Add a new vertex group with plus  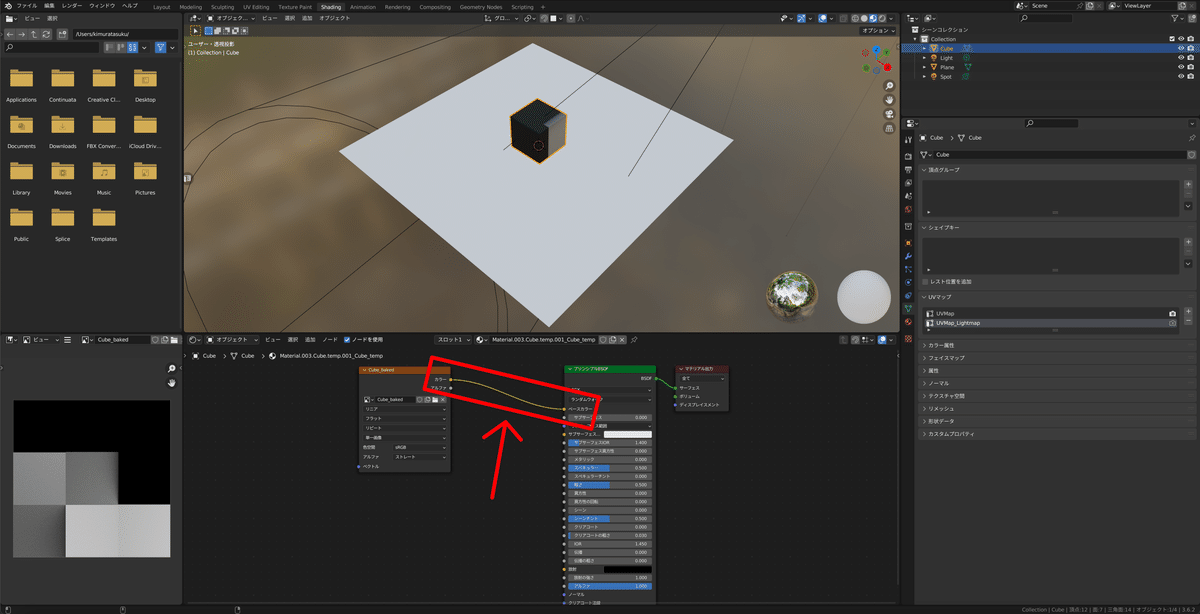pos(1187,185)
